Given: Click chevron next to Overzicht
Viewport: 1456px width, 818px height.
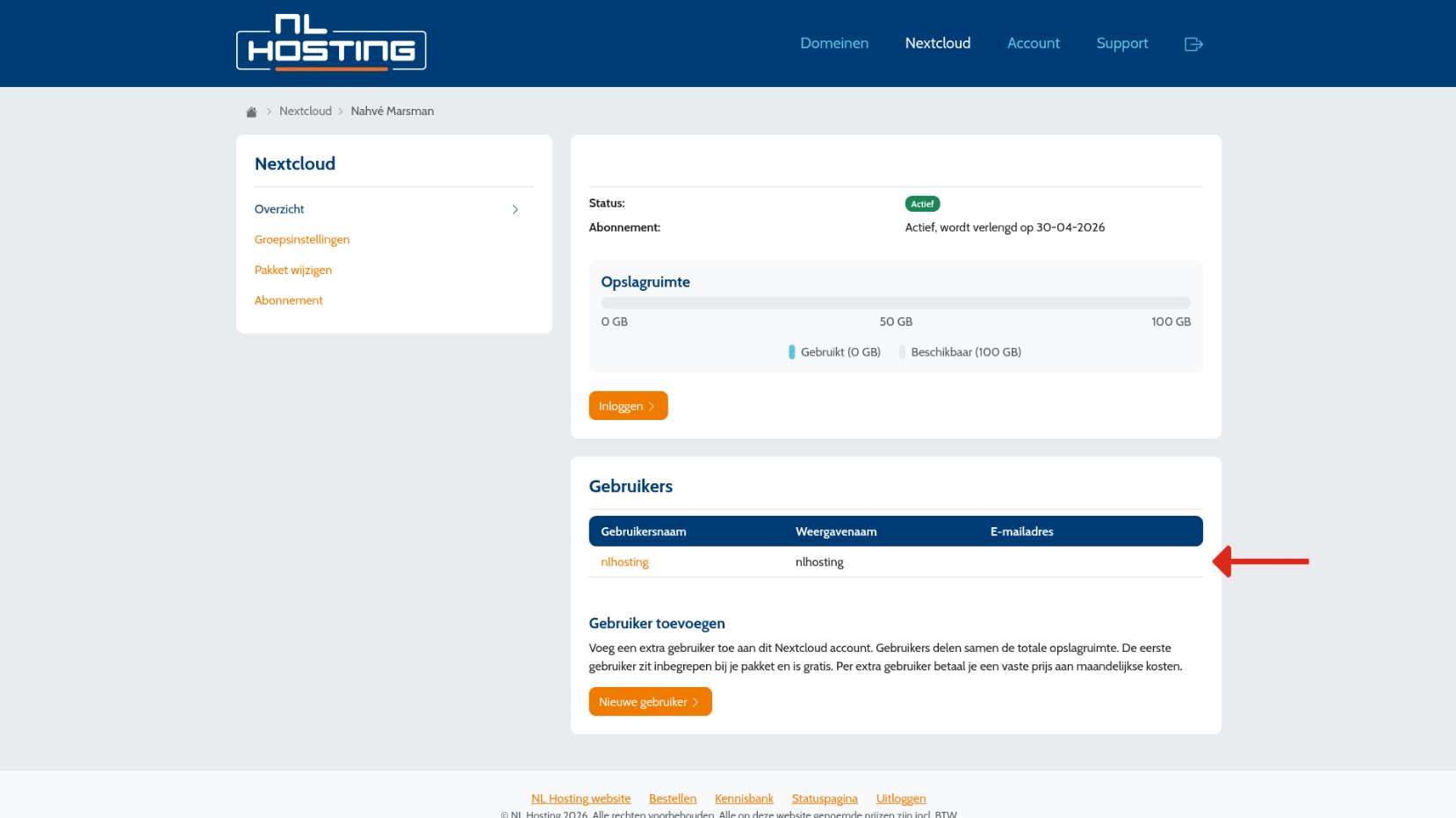Looking at the screenshot, I should point(515,209).
